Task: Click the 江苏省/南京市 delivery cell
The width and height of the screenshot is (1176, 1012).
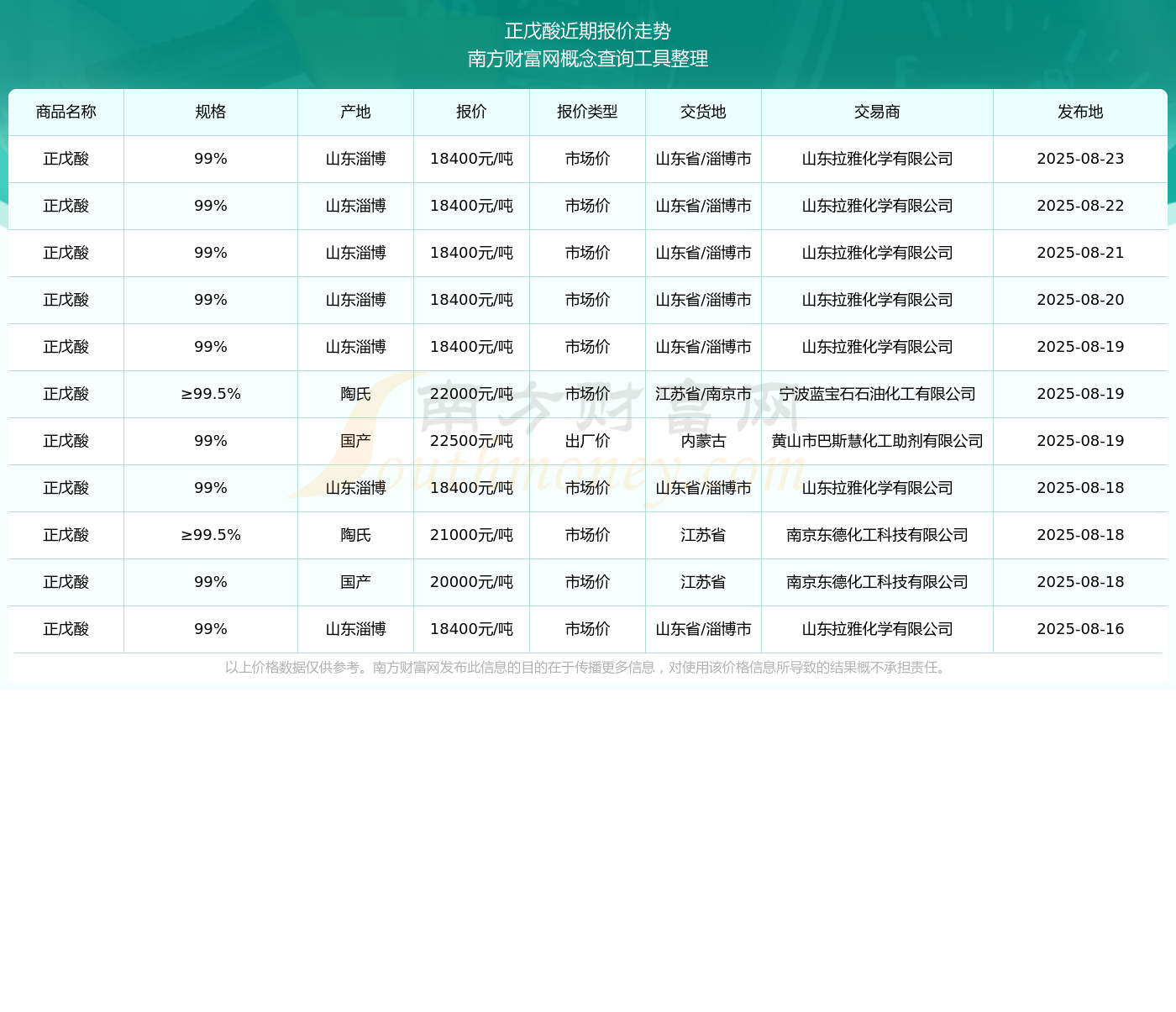Action: click(x=704, y=394)
